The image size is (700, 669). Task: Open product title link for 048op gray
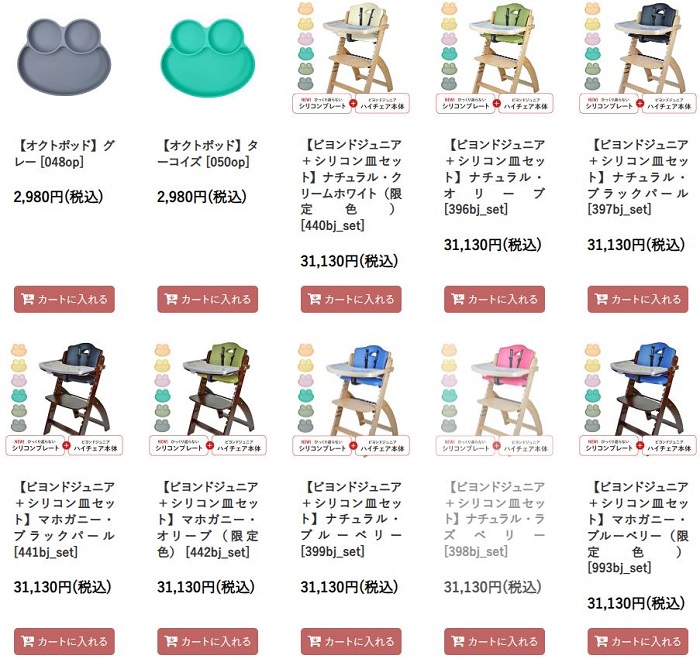[64, 153]
